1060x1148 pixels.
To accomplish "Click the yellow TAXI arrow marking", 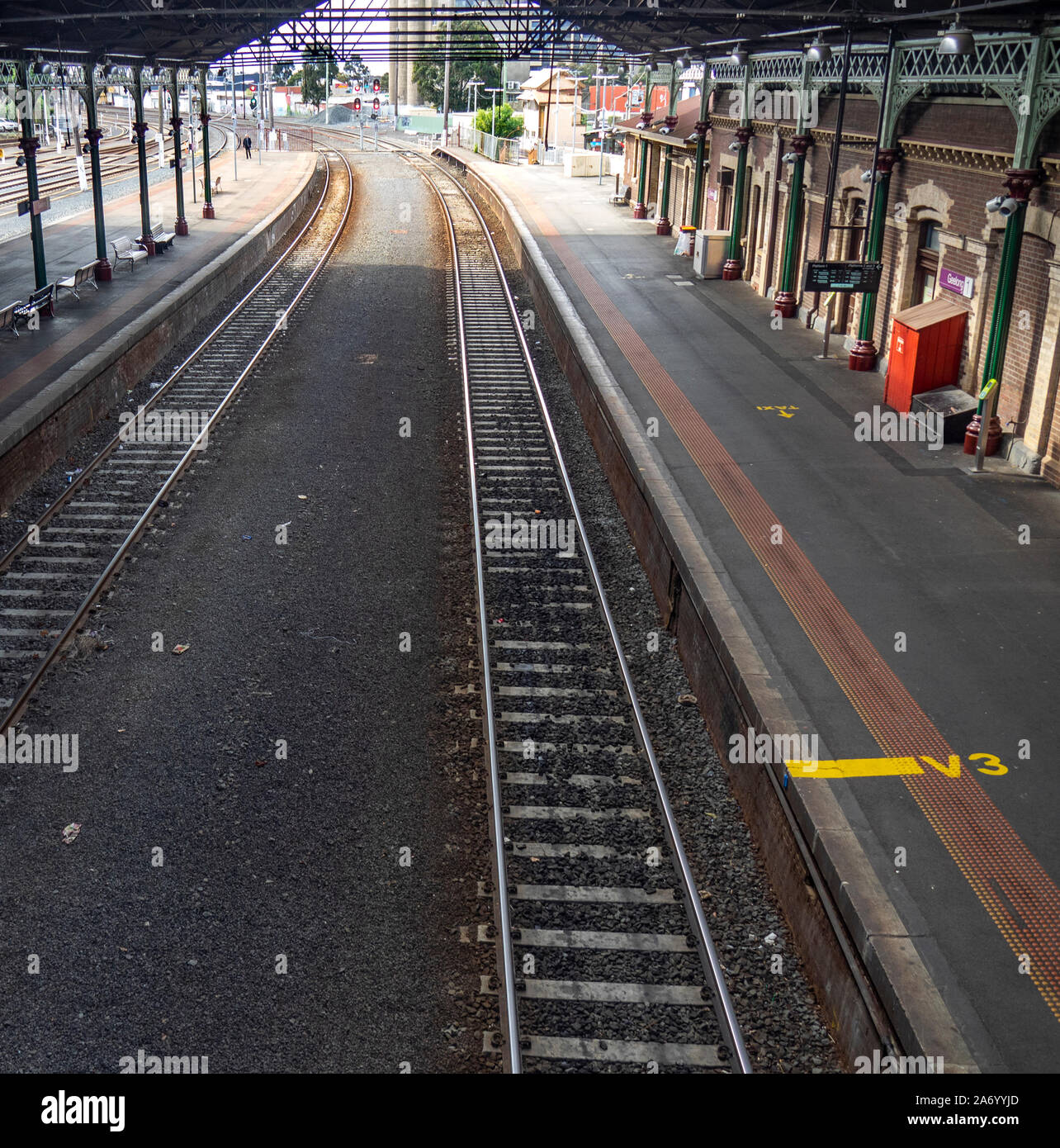I will point(778,410).
